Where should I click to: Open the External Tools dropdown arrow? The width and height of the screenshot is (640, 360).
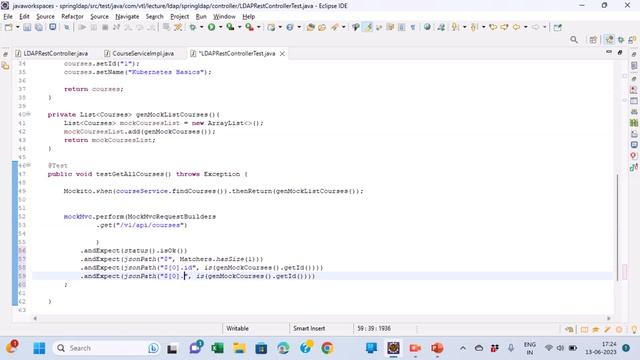(258, 27)
